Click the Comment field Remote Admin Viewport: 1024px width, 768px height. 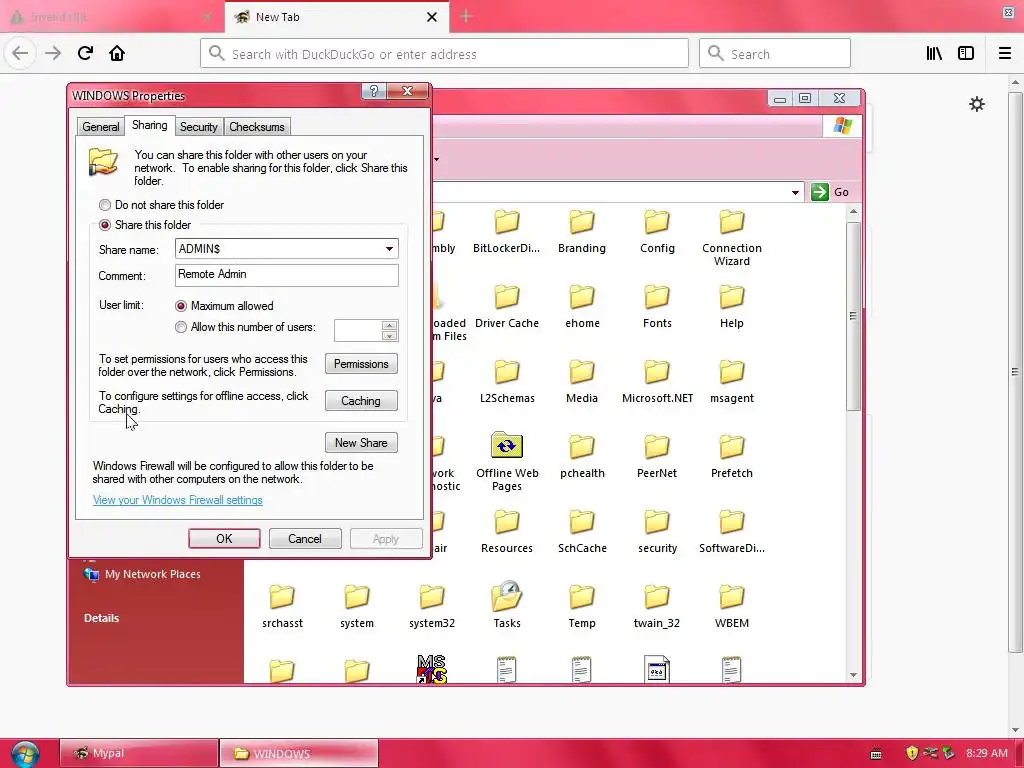(287, 275)
